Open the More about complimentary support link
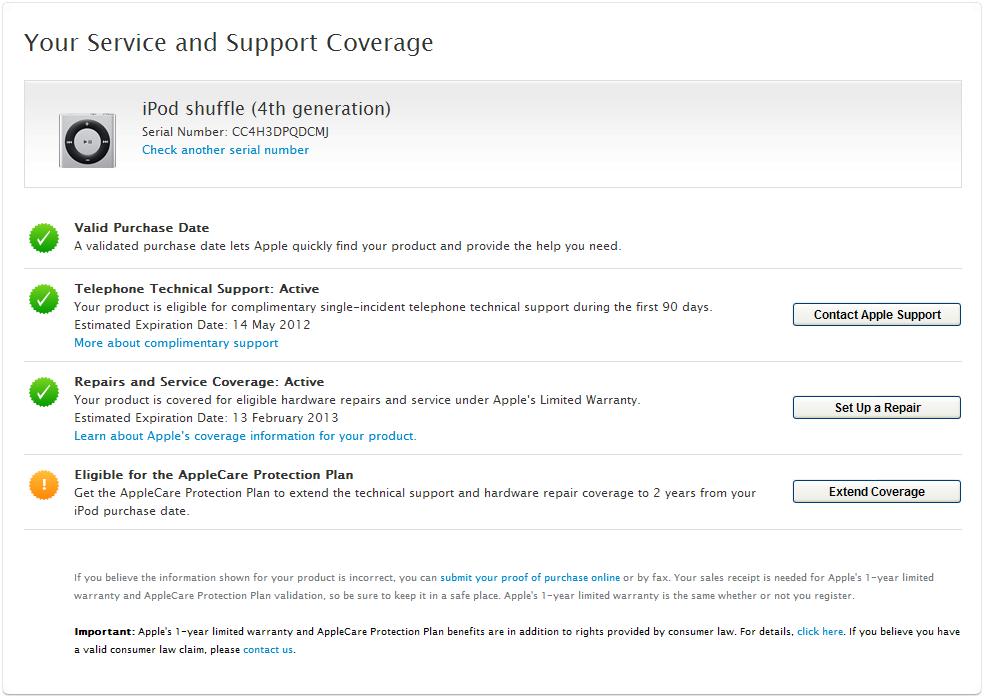 (176, 343)
